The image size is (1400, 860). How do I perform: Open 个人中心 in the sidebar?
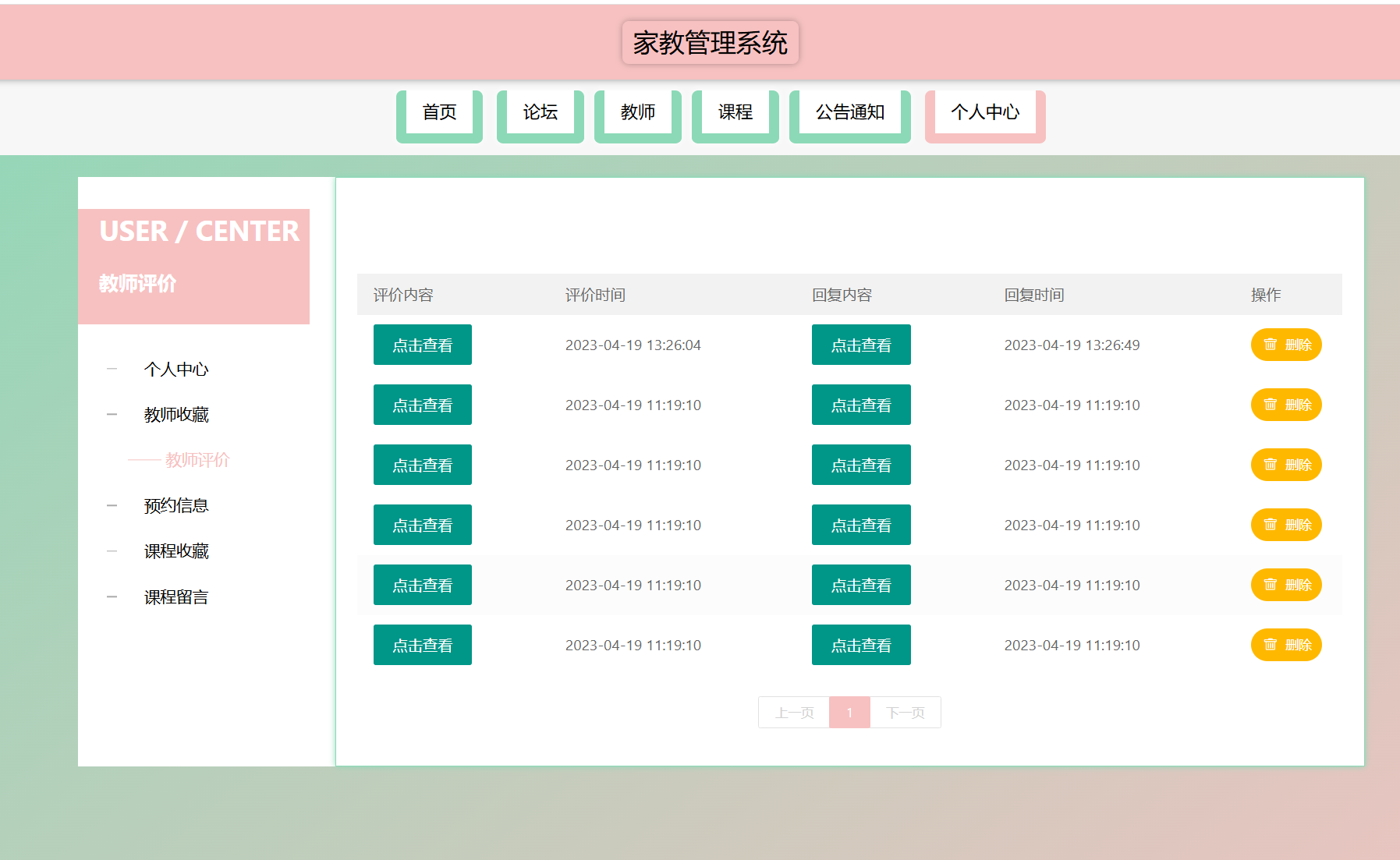click(x=176, y=370)
